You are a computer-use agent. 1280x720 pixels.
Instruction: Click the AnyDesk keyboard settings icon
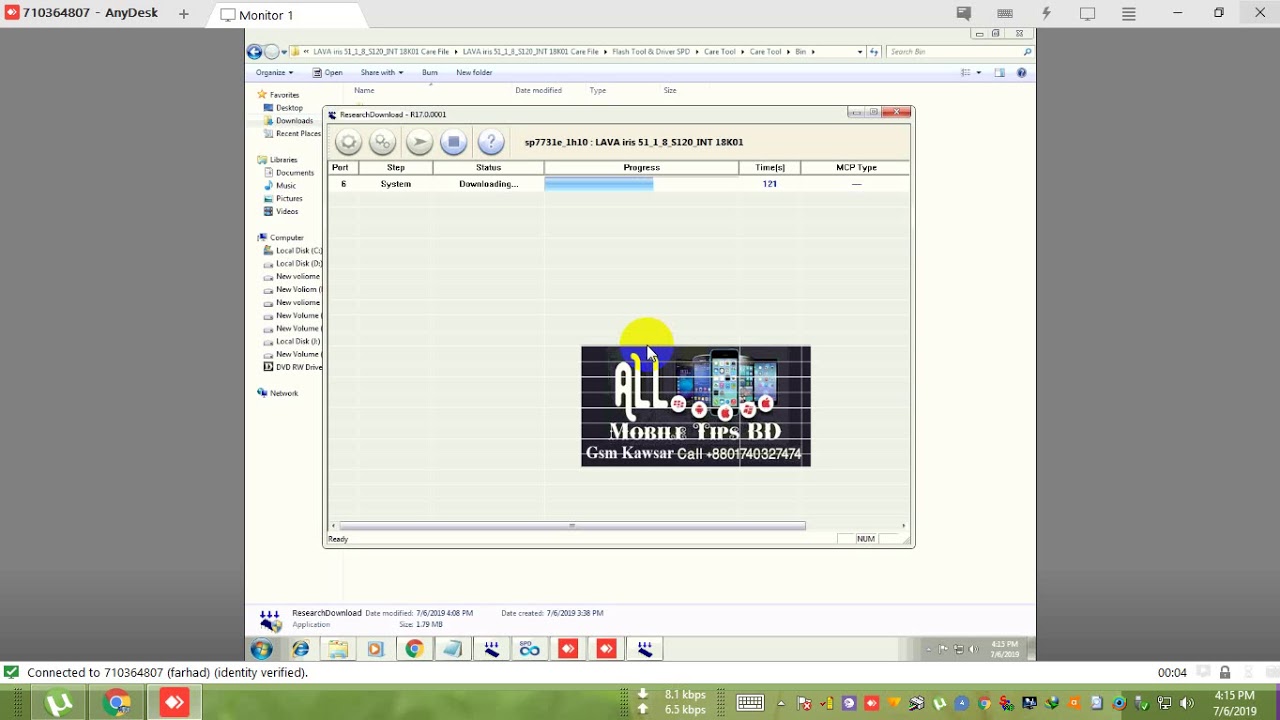tap(1005, 14)
